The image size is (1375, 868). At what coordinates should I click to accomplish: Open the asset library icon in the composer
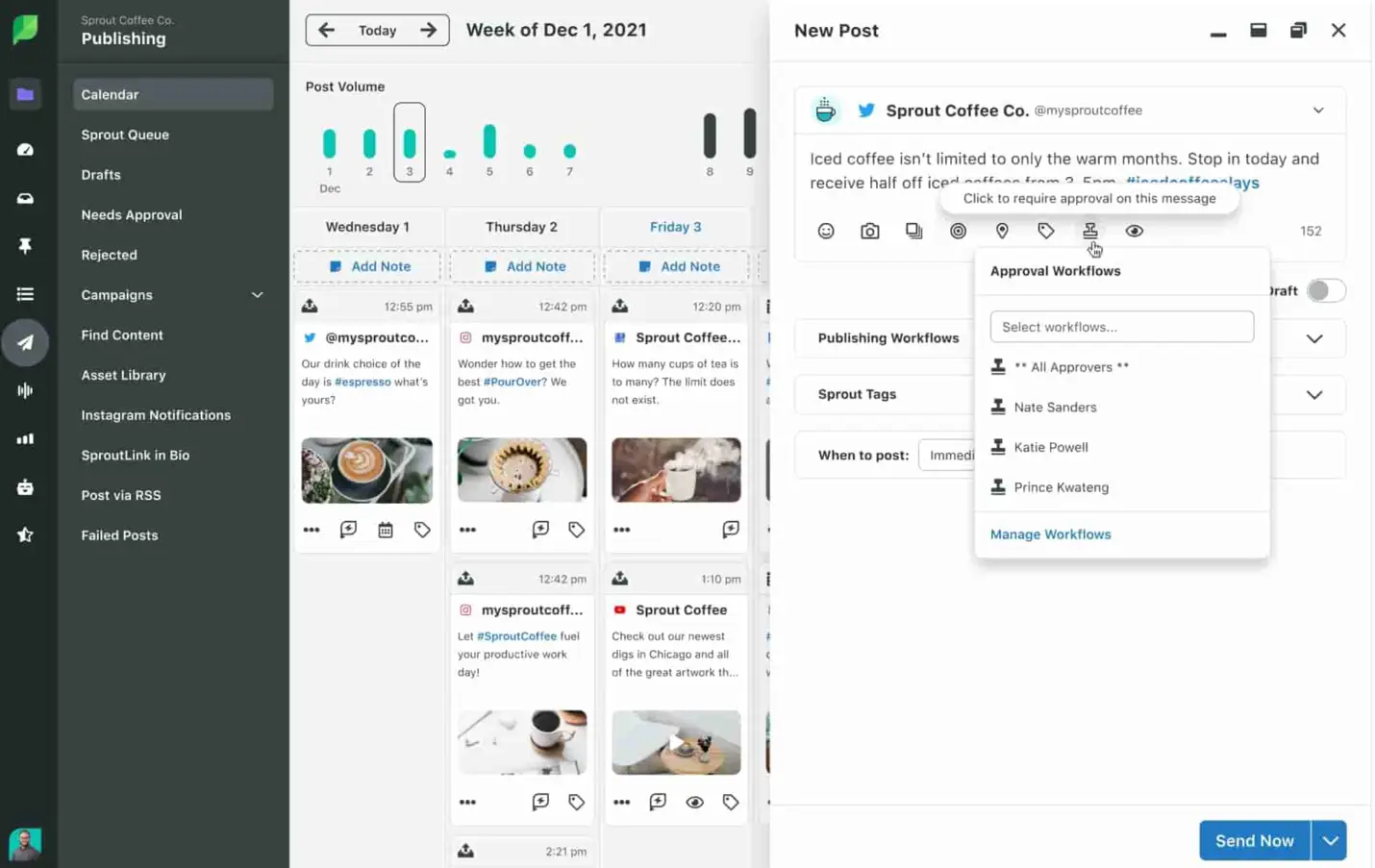[913, 231]
